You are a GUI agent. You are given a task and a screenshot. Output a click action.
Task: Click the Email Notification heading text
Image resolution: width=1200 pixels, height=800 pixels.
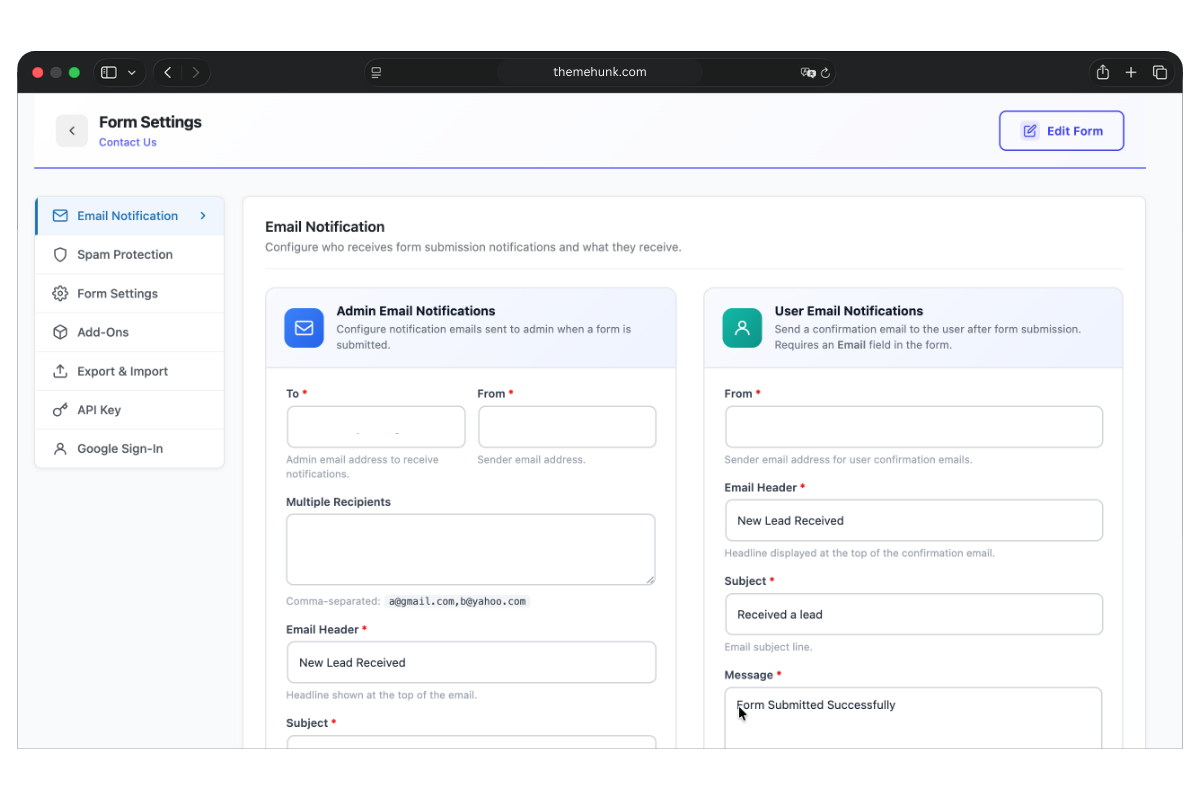click(x=325, y=227)
